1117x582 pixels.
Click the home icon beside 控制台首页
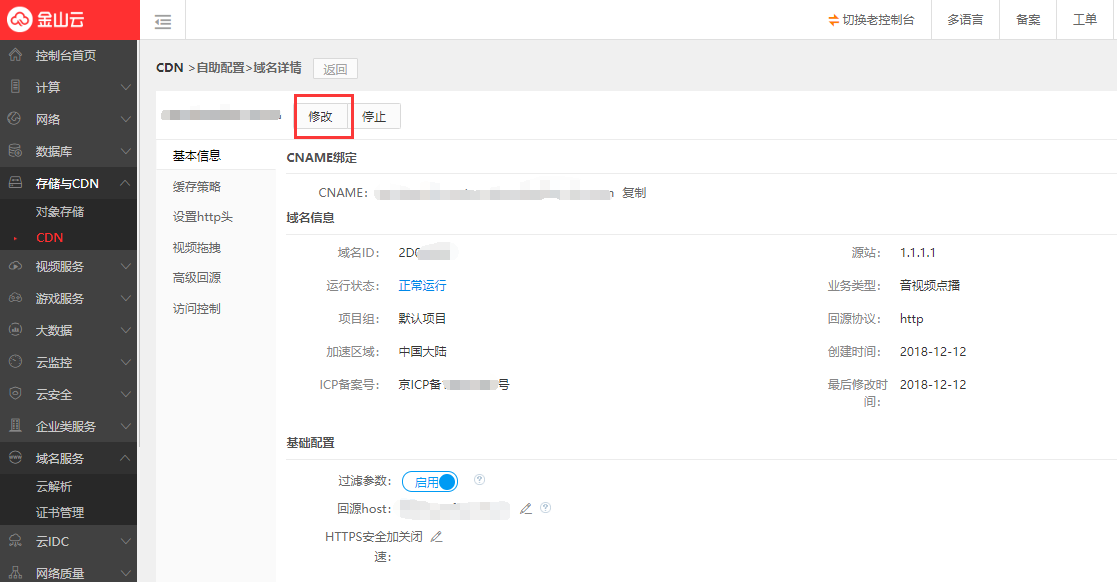(15, 55)
